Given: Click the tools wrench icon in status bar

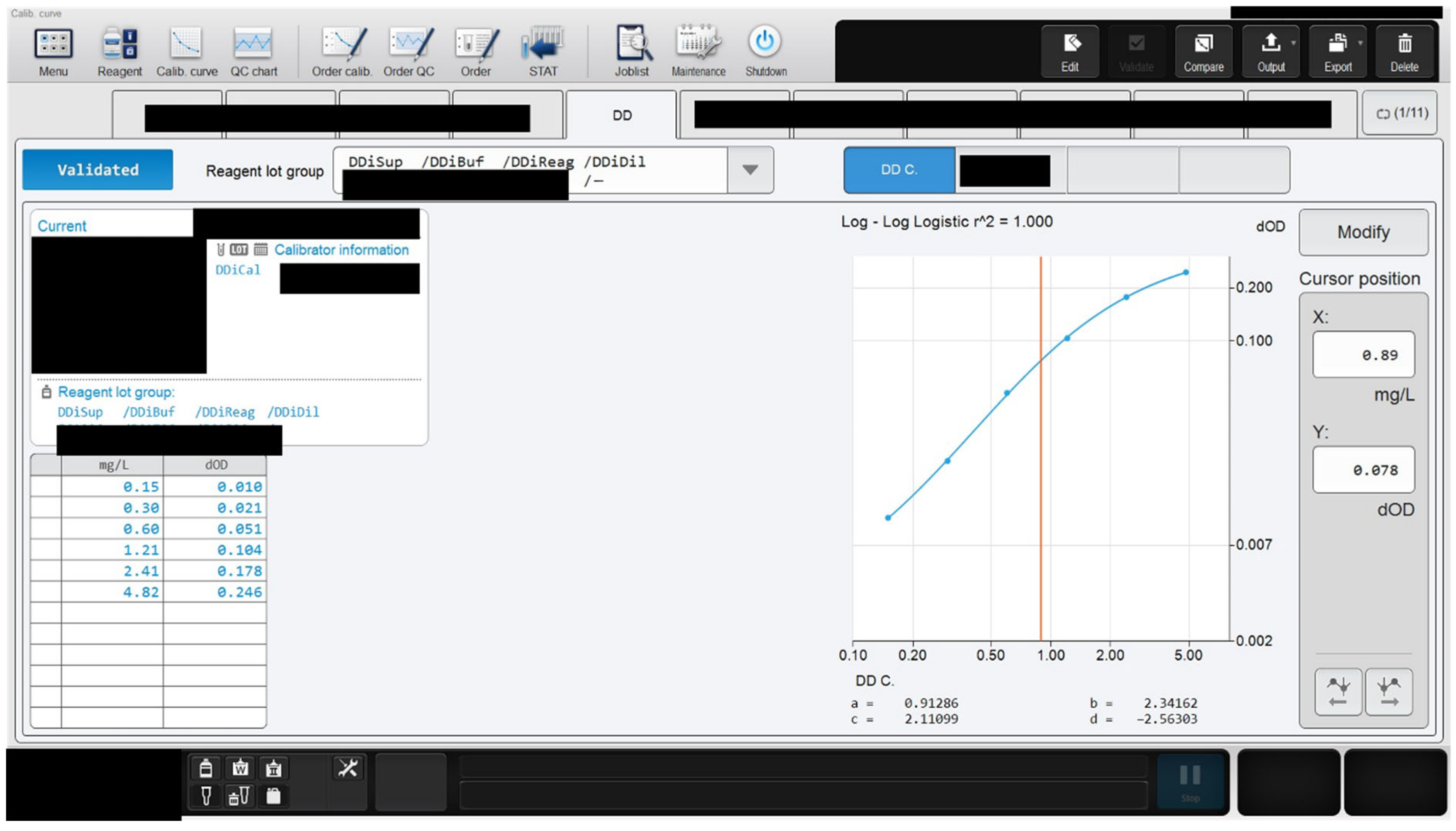Looking at the screenshot, I should click(x=347, y=768).
